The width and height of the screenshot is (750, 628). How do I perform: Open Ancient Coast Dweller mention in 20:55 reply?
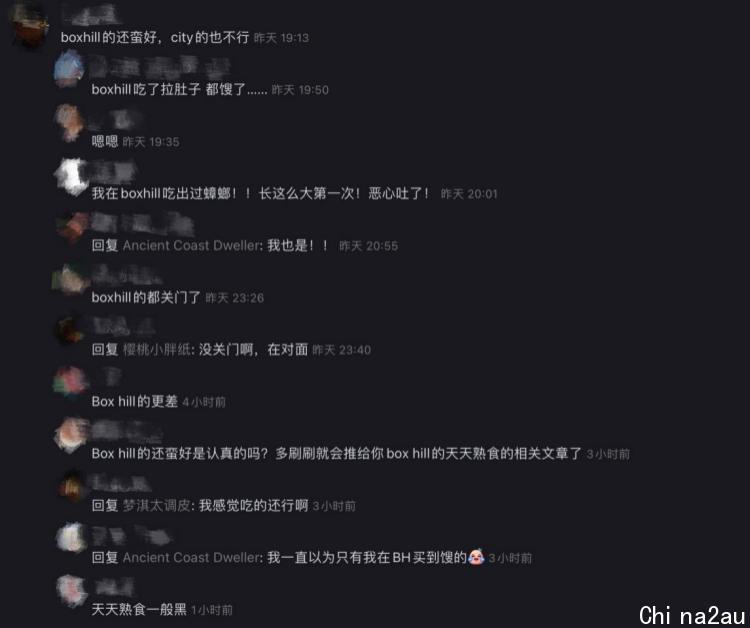[x=193, y=246]
